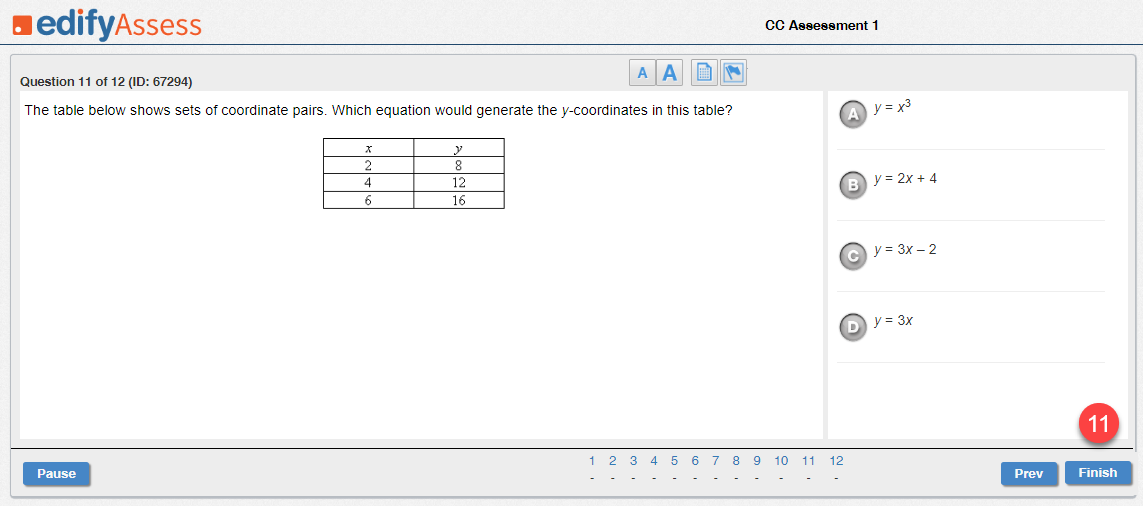Jump to question 5
1143x506 pixels.
tap(674, 461)
